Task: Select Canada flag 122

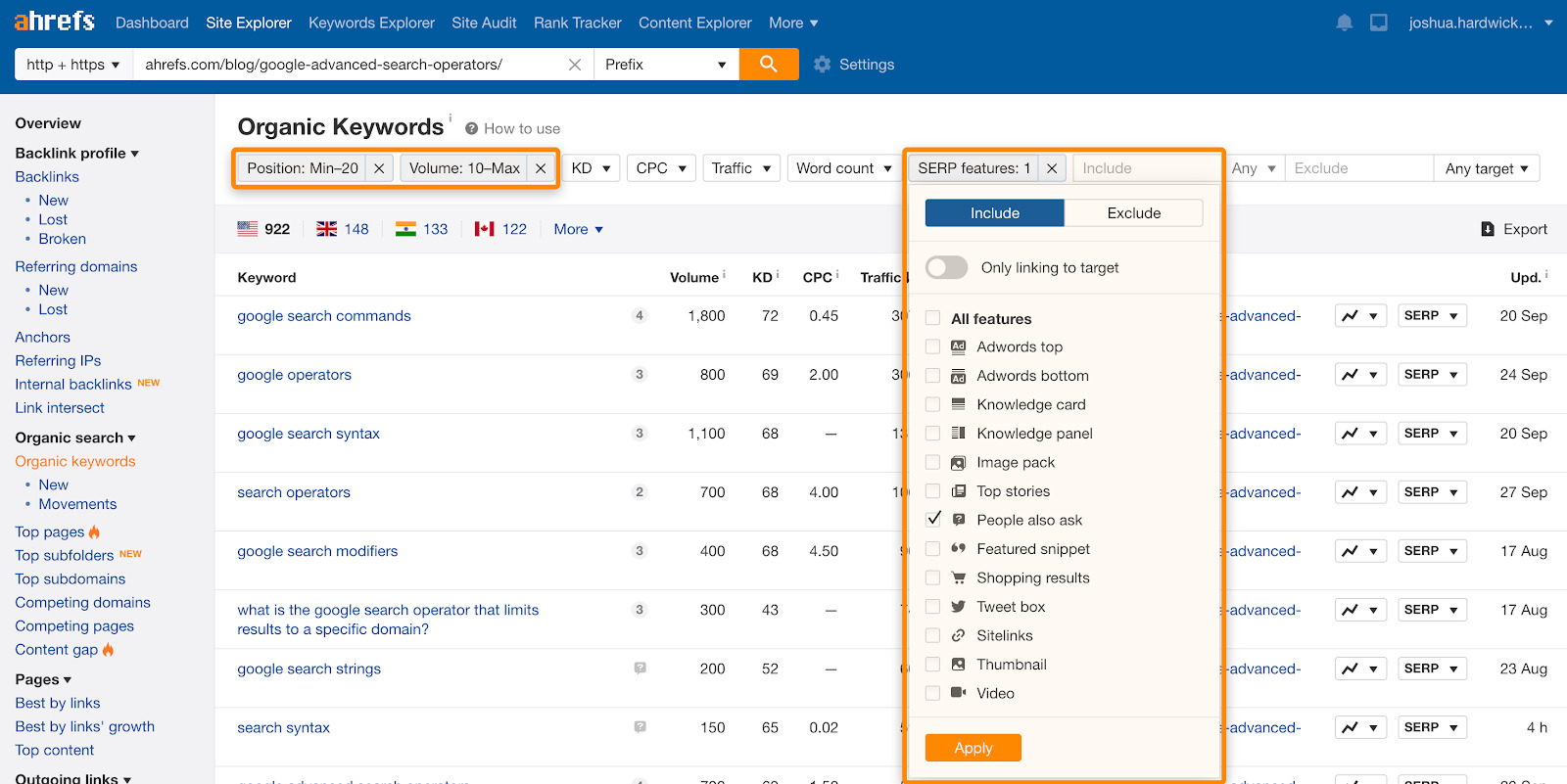Action: click(500, 229)
